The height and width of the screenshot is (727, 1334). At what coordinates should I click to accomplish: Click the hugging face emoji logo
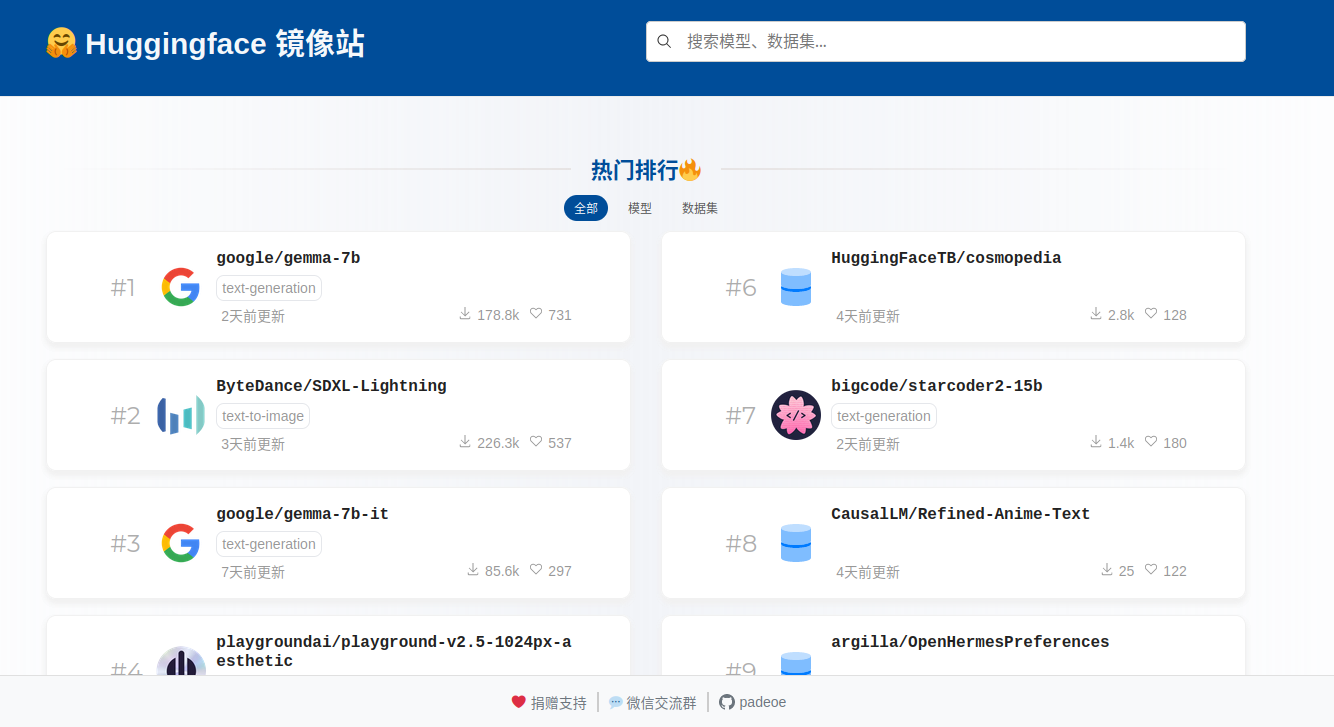(61, 44)
